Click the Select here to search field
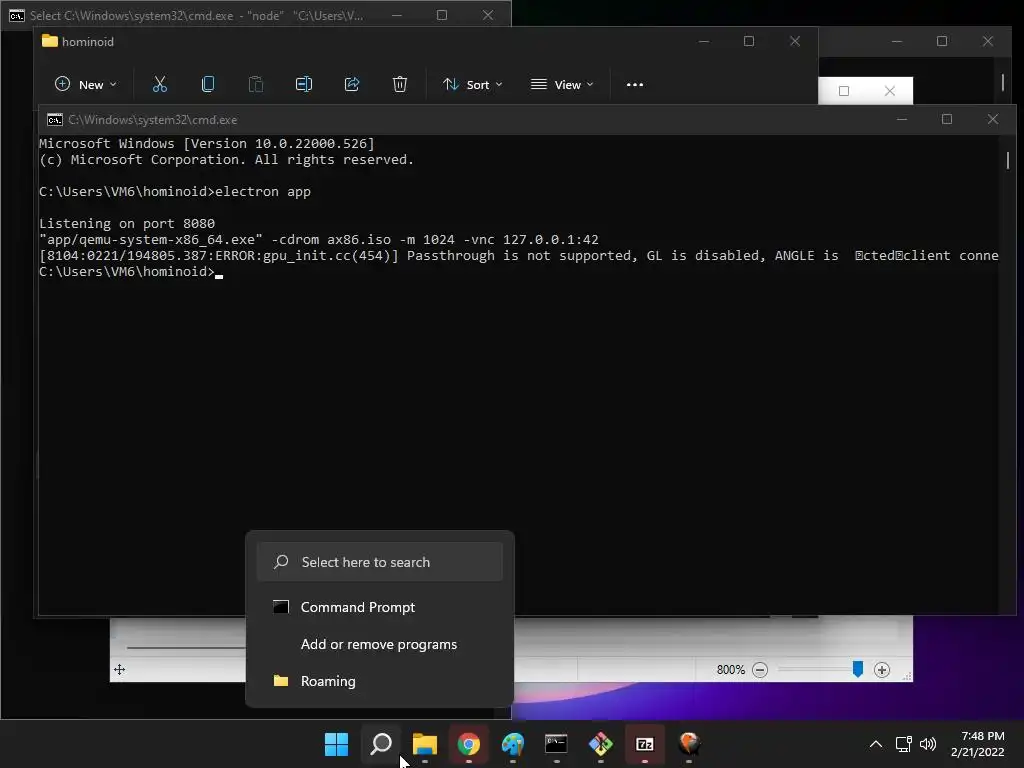 [x=379, y=562]
